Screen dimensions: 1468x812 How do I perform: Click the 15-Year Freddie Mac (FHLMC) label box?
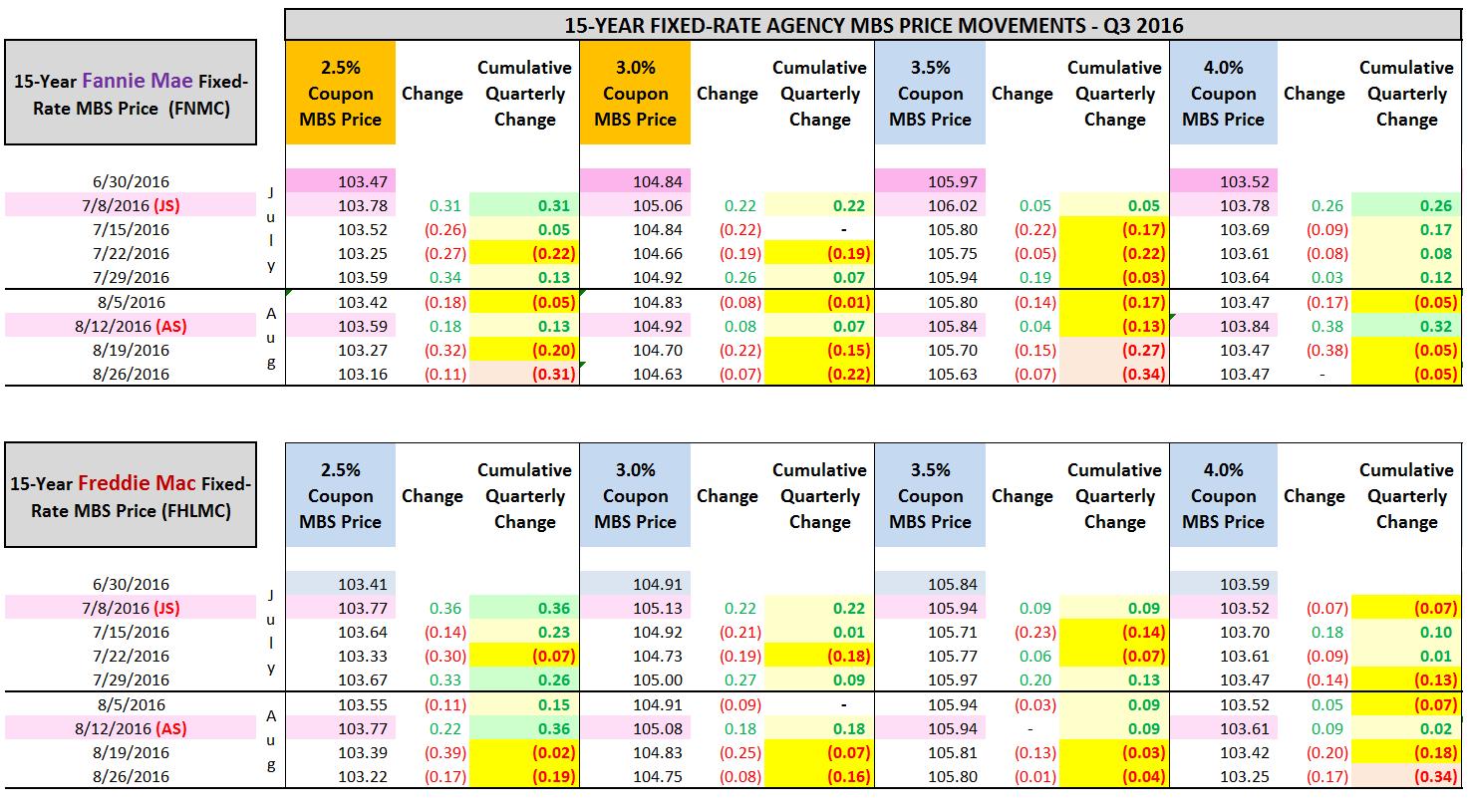coord(131,496)
